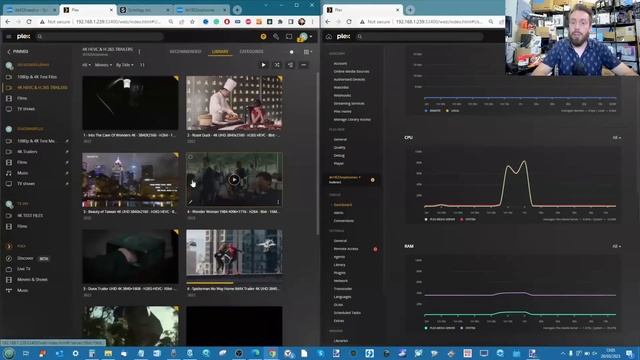Click the add to playlist icon in library toolbar
Viewport: 640px width, 360px height.
coord(290,65)
